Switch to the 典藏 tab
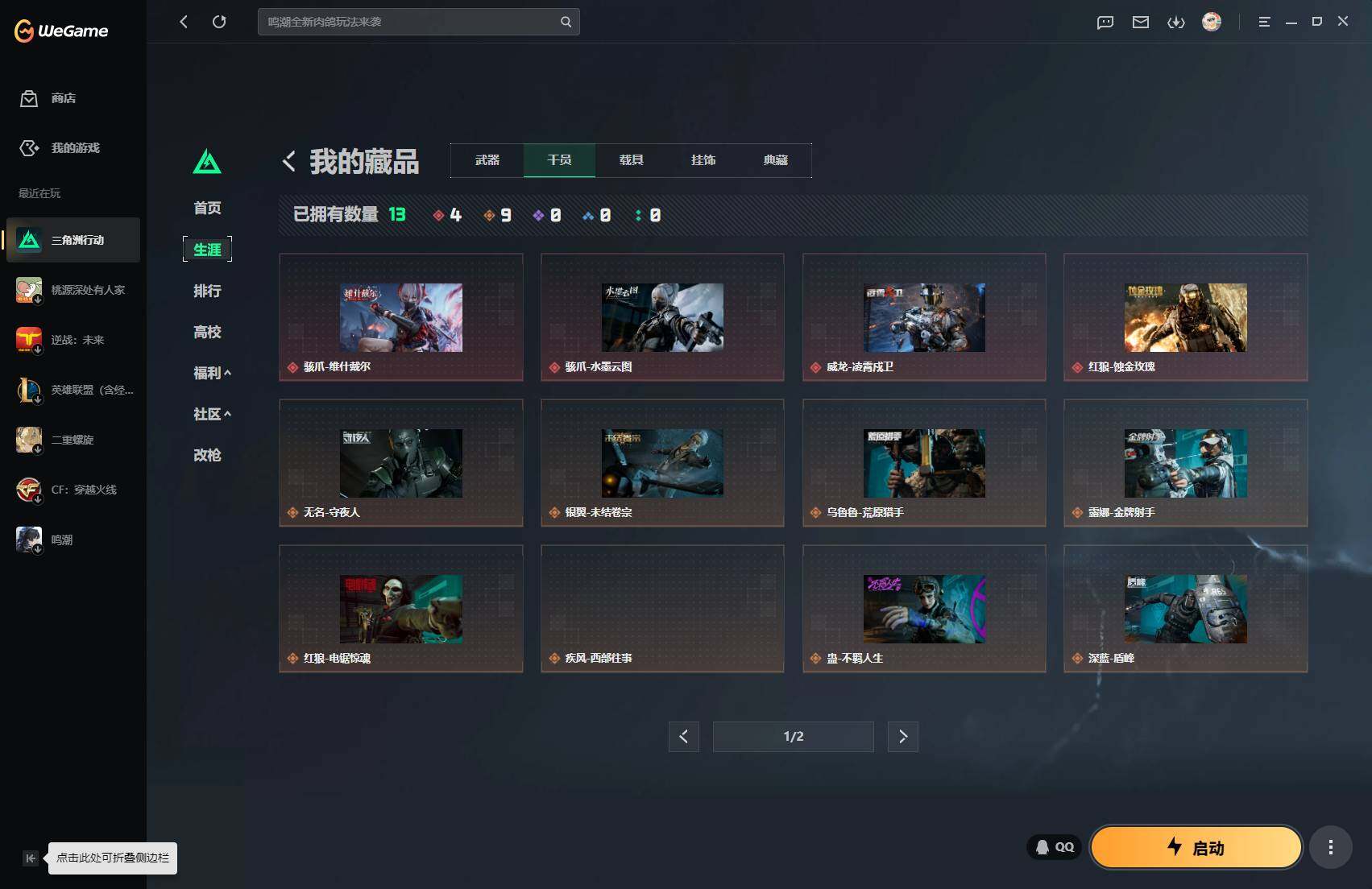The image size is (1372, 889). pos(775,160)
